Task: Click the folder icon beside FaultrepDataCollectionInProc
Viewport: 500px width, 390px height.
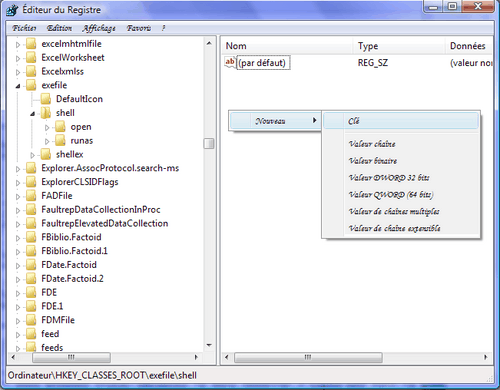Action: (31, 210)
